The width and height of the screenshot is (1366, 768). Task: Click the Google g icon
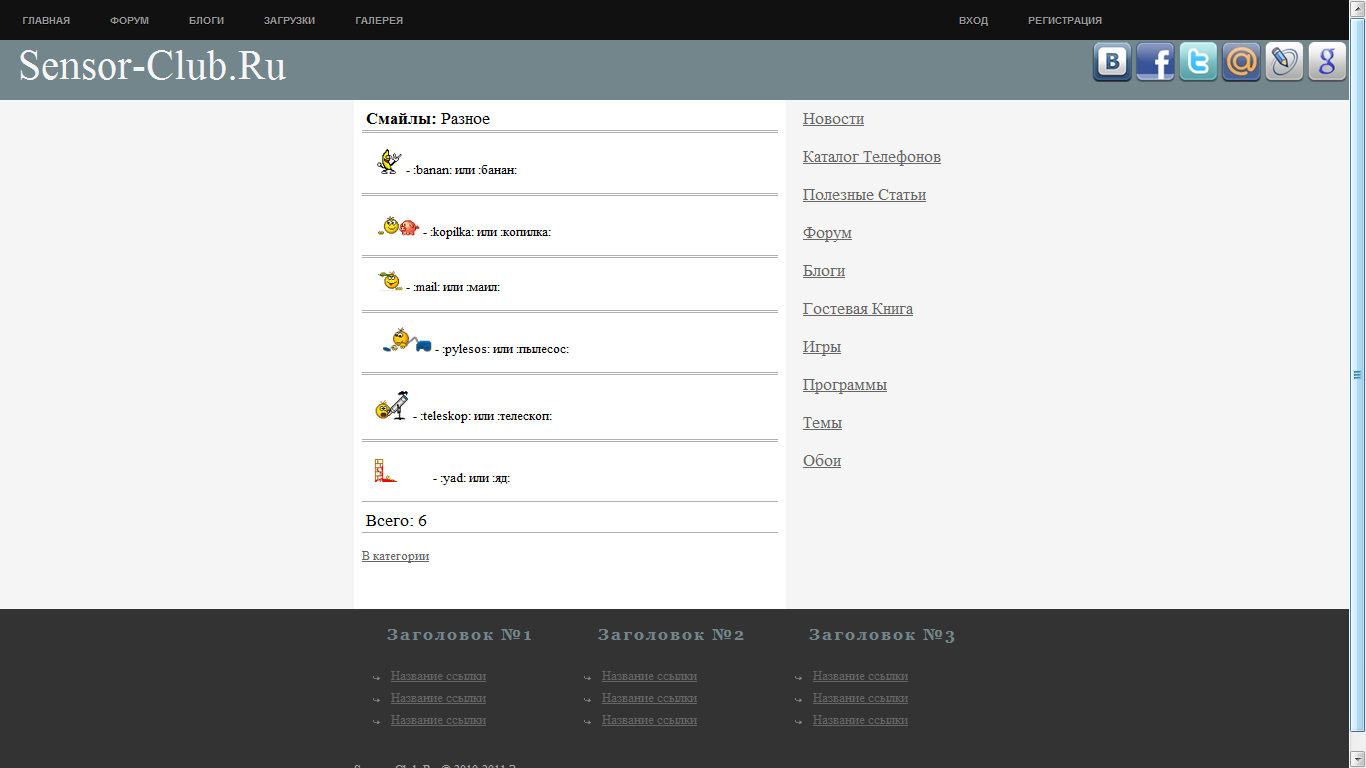(1327, 62)
